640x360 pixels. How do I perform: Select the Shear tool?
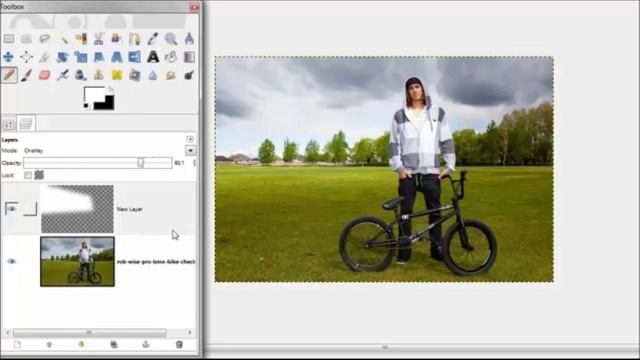[98, 57]
